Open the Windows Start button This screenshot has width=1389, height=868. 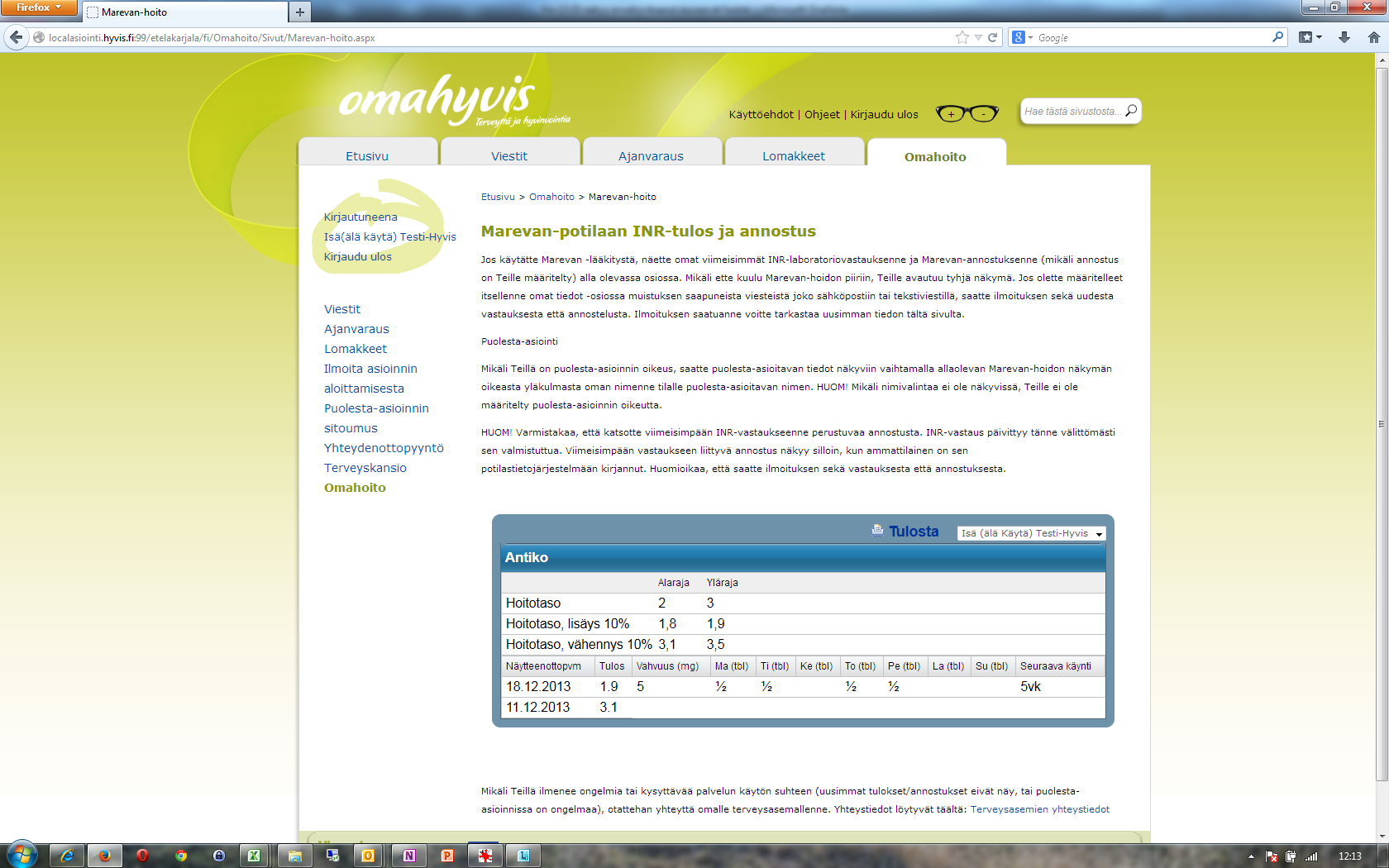click(21, 855)
